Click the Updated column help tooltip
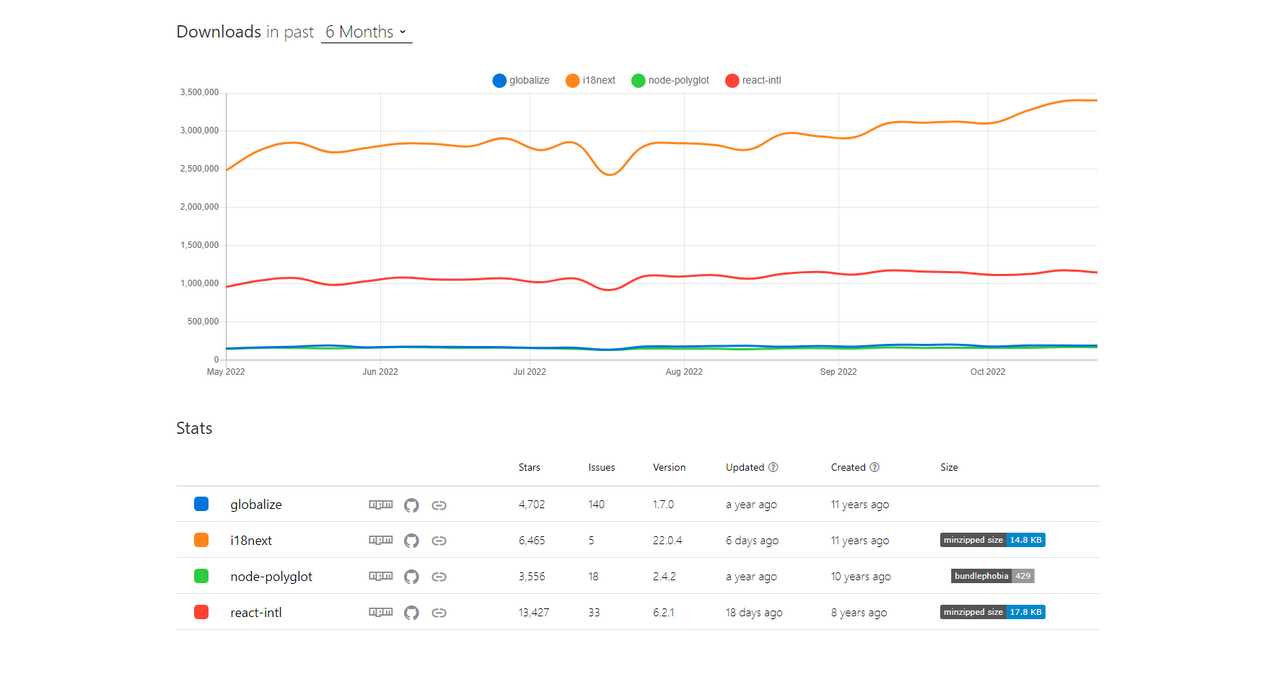 [x=771, y=467]
